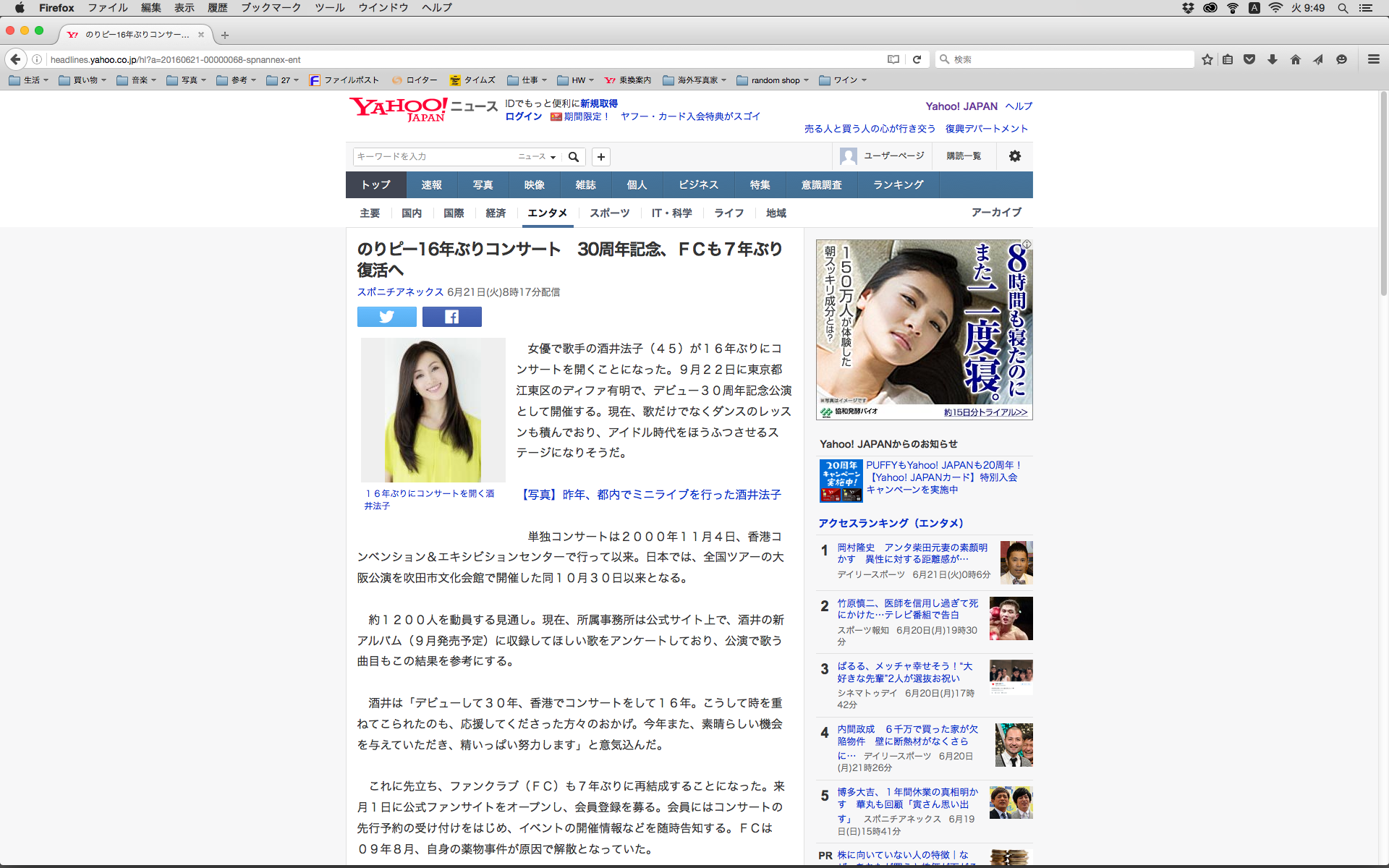Viewport: 1389px width, 868px height.
Task: Open the 海外写真家 bookmark folder dropdown
Action: click(694, 80)
